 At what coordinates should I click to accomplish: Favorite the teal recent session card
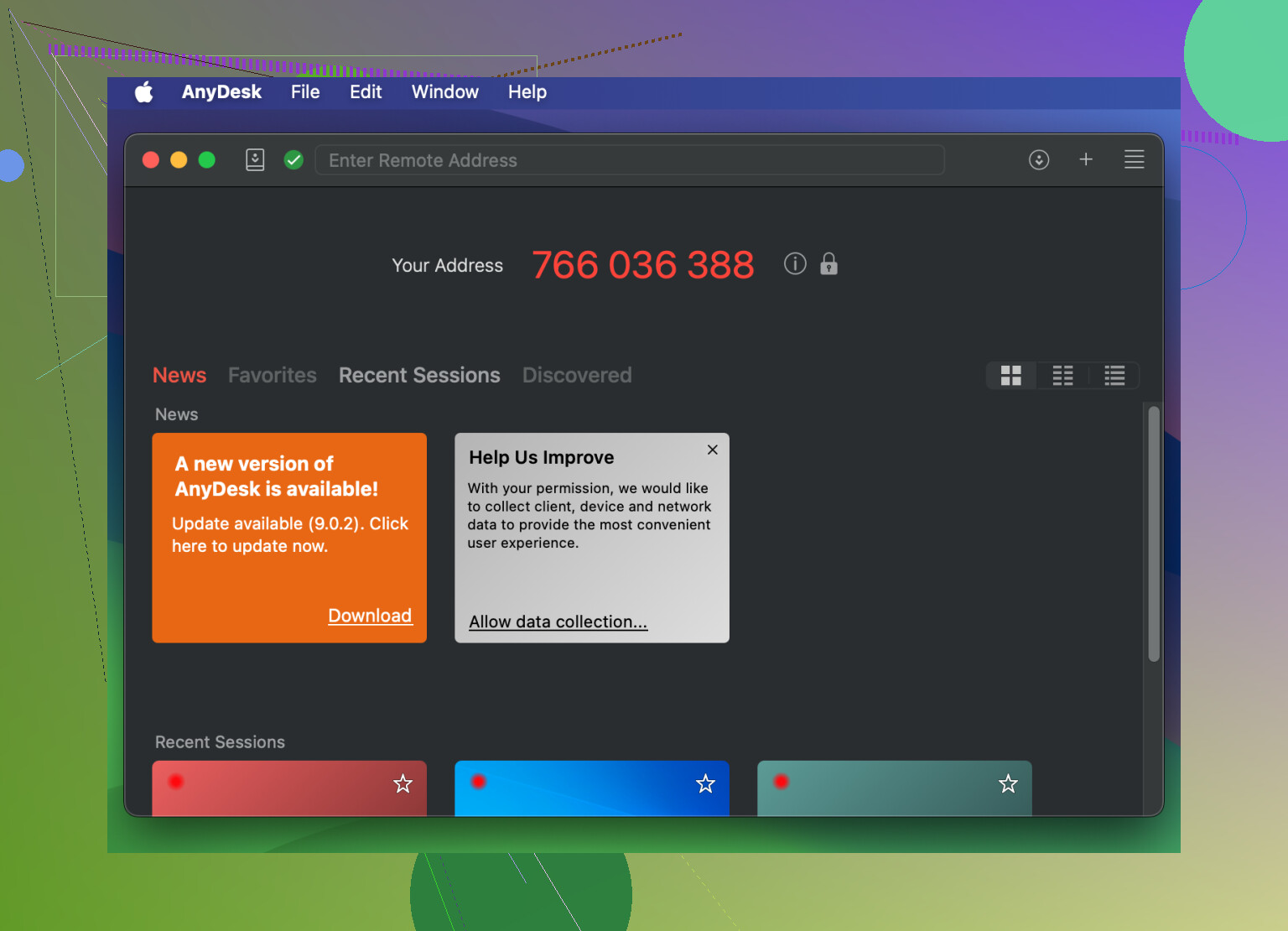(1008, 784)
